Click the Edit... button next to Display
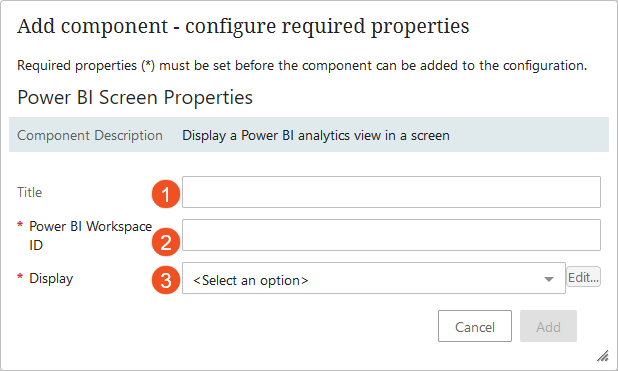Viewport: 618px width, 371px height. pyautogui.click(x=583, y=277)
